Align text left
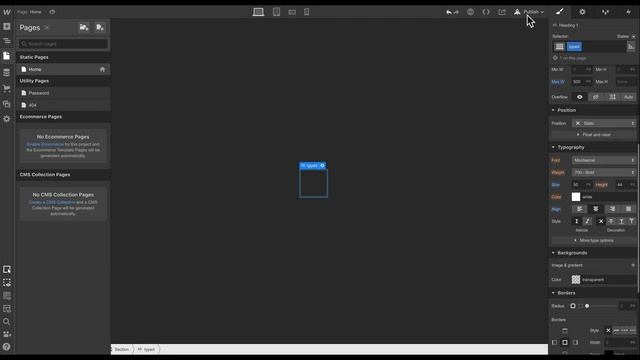640x360 pixels. (x=580, y=209)
